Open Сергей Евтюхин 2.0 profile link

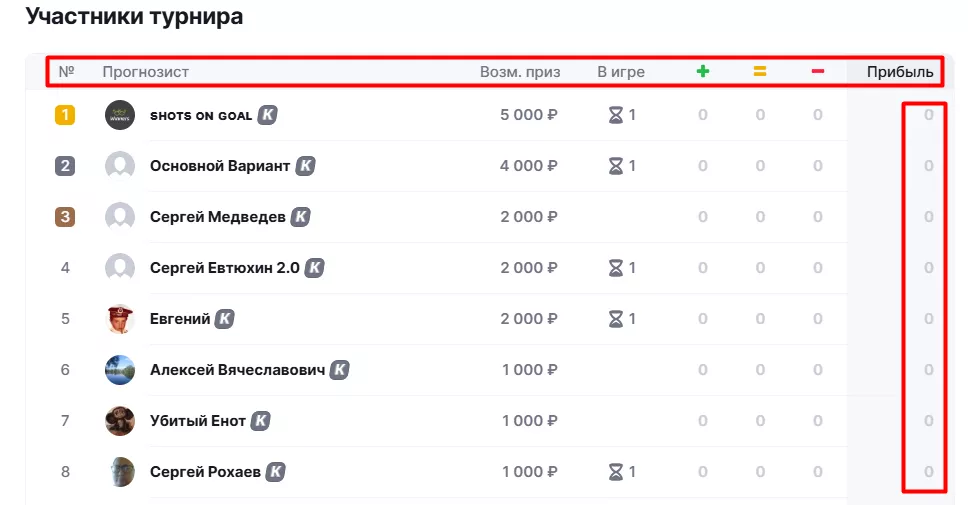(x=225, y=268)
